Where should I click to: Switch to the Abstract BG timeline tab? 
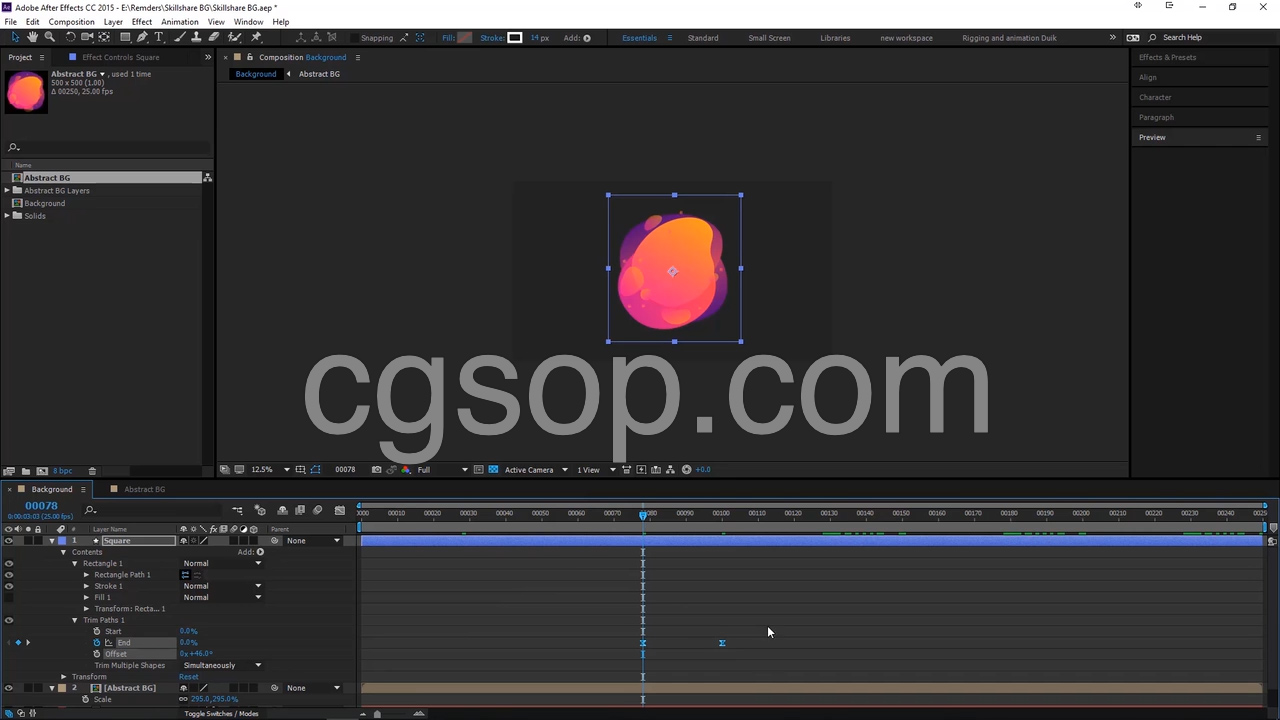144,489
